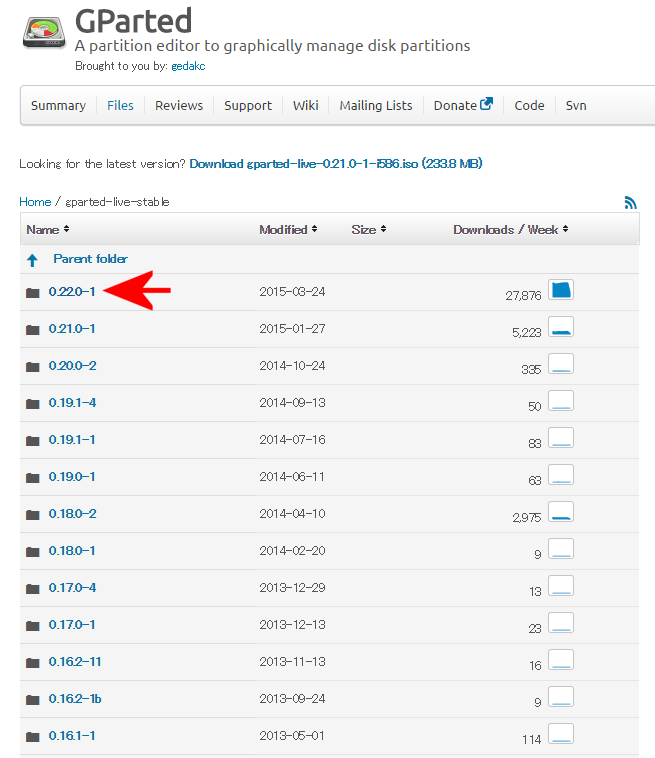Screen dimensions: 655x758
Task: Open the 0.16.1-1 folder link
Action: 72,736
